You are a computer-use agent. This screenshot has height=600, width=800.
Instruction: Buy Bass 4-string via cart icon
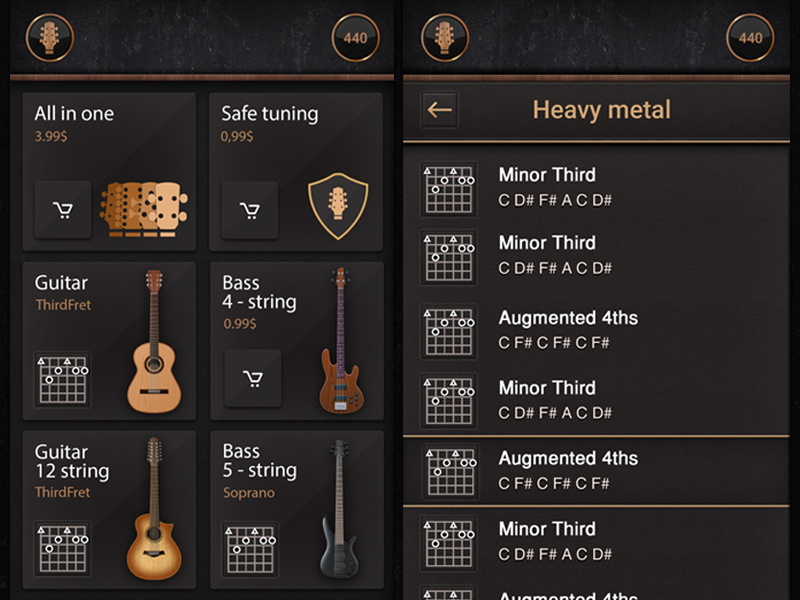pos(252,378)
